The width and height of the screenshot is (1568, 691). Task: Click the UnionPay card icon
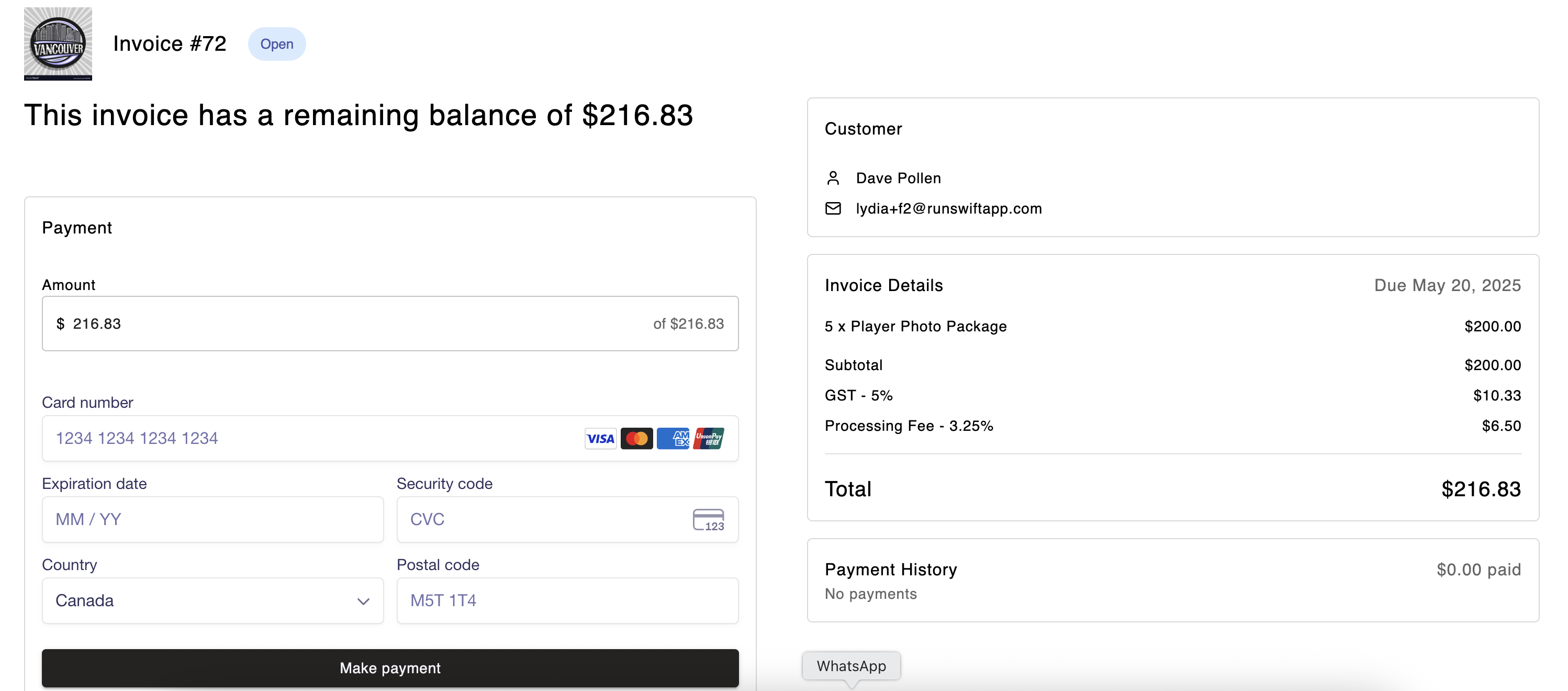(709, 438)
